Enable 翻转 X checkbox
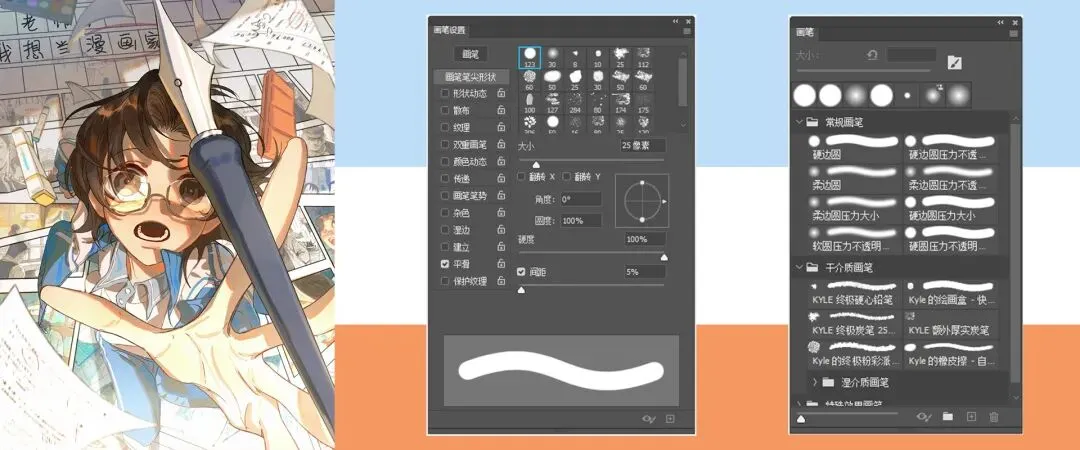Screen dimensions: 1080x450 click(x=521, y=177)
